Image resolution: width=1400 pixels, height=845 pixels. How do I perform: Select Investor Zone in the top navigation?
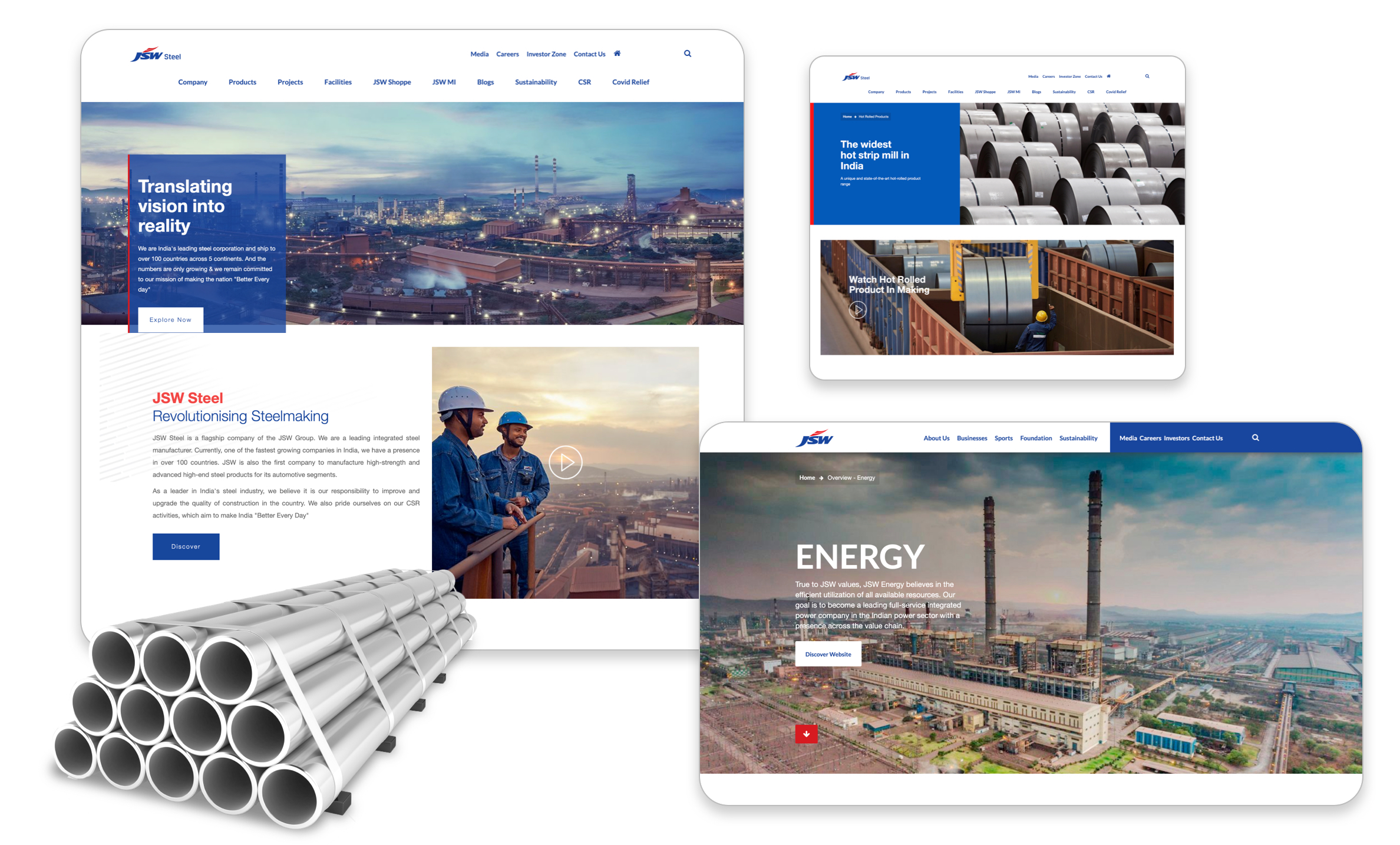point(546,54)
